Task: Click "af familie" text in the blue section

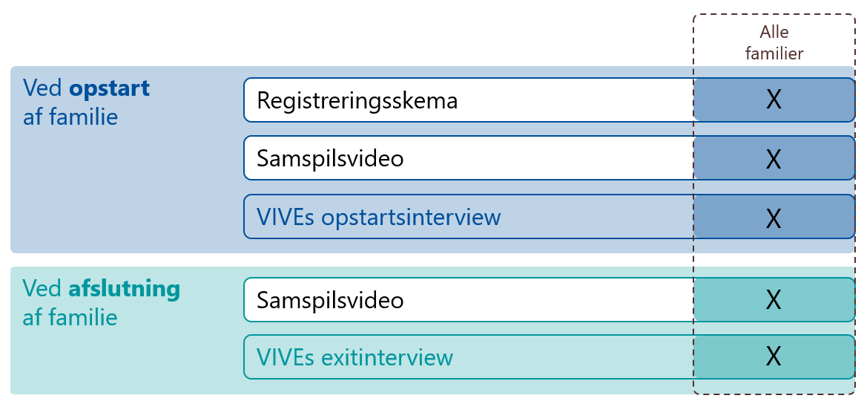Action: tap(70, 117)
